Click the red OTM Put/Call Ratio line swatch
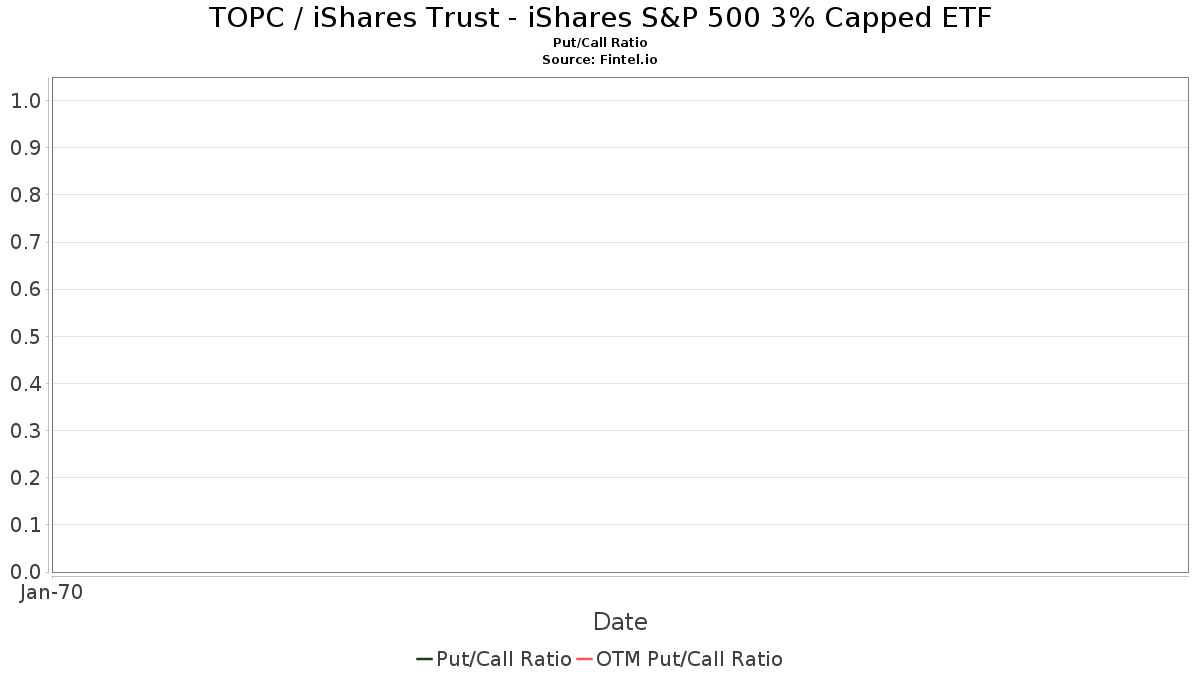The width and height of the screenshot is (1200, 675). [584, 659]
